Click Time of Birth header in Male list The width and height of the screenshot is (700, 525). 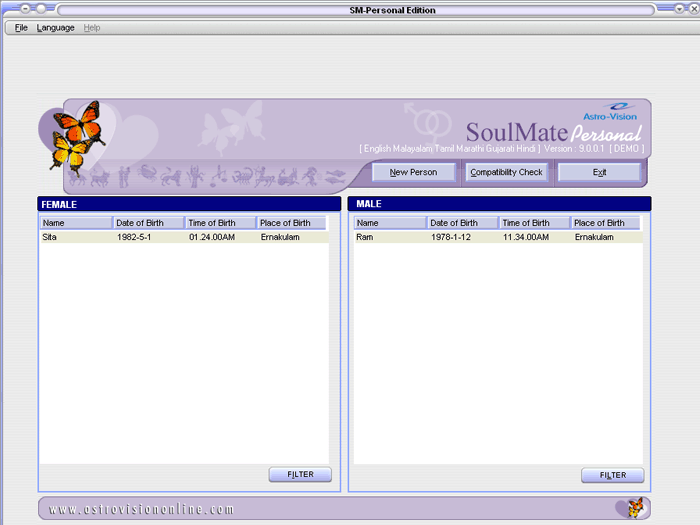pyautogui.click(x=534, y=223)
